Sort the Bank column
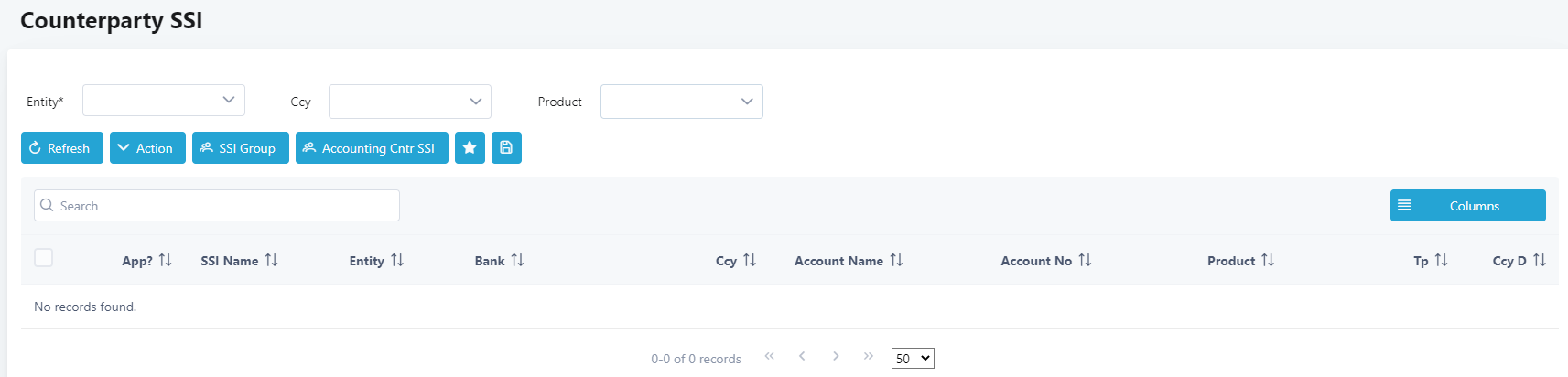The image size is (1568, 377). click(x=517, y=261)
